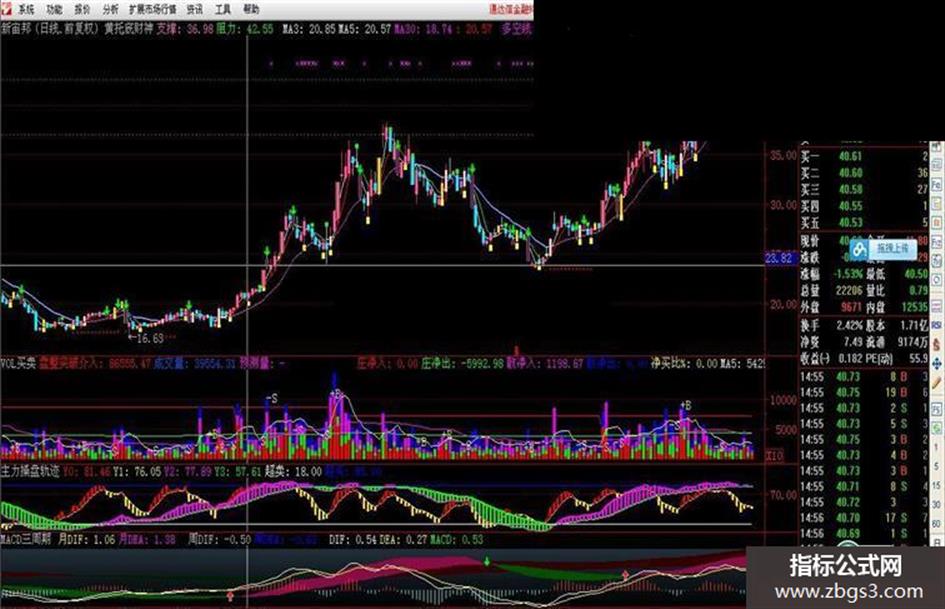This screenshot has width=945, height=609.
Task: Switch to the 15-minute period in sidebar
Action: coord(937,484)
